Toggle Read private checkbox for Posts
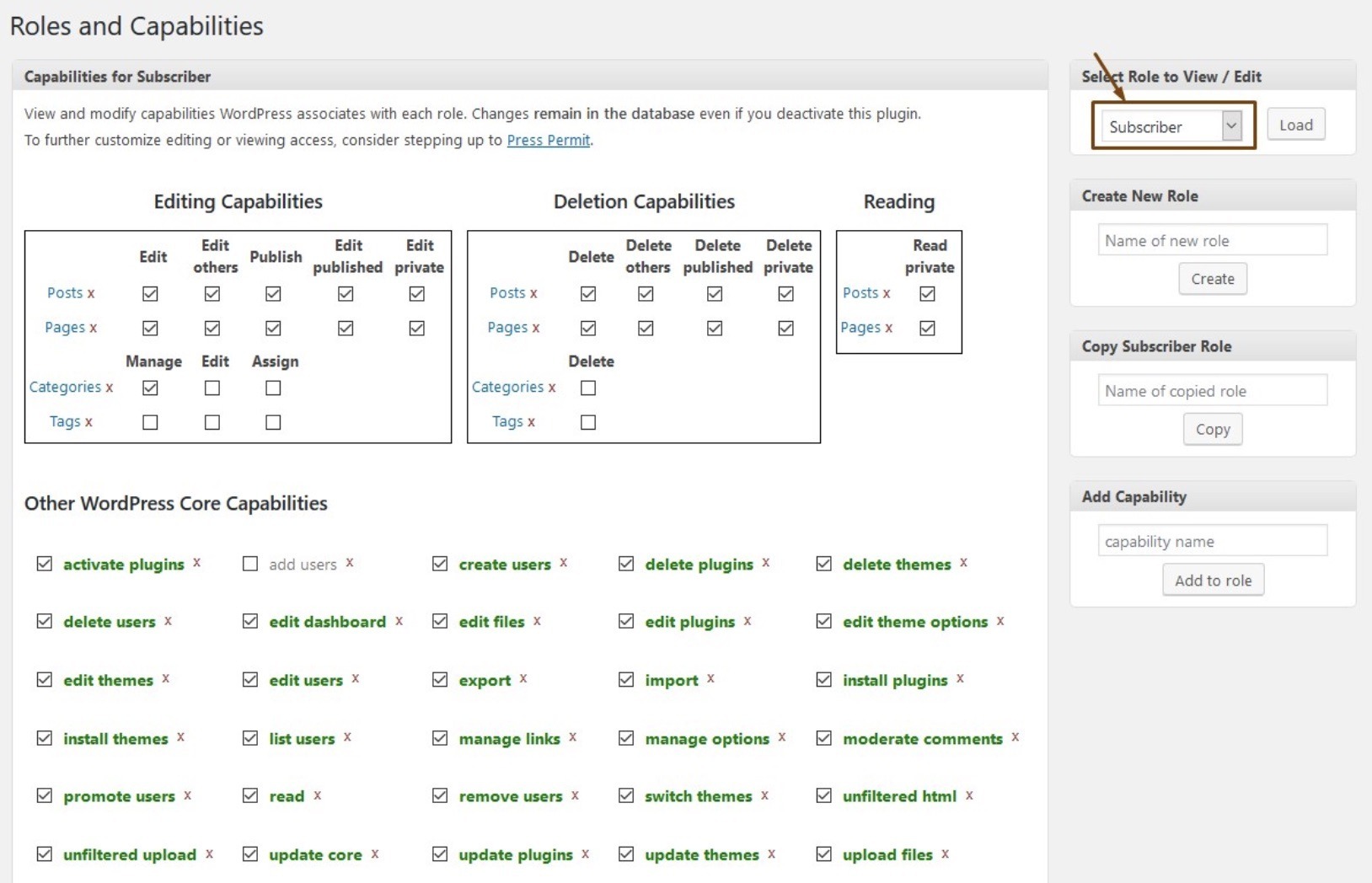The width and height of the screenshot is (1372, 883). point(928,293)
